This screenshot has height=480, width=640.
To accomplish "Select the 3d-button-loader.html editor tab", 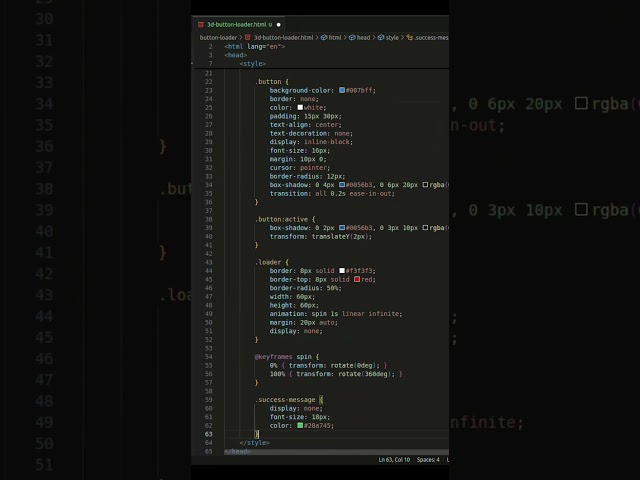I will pos(239,24).
